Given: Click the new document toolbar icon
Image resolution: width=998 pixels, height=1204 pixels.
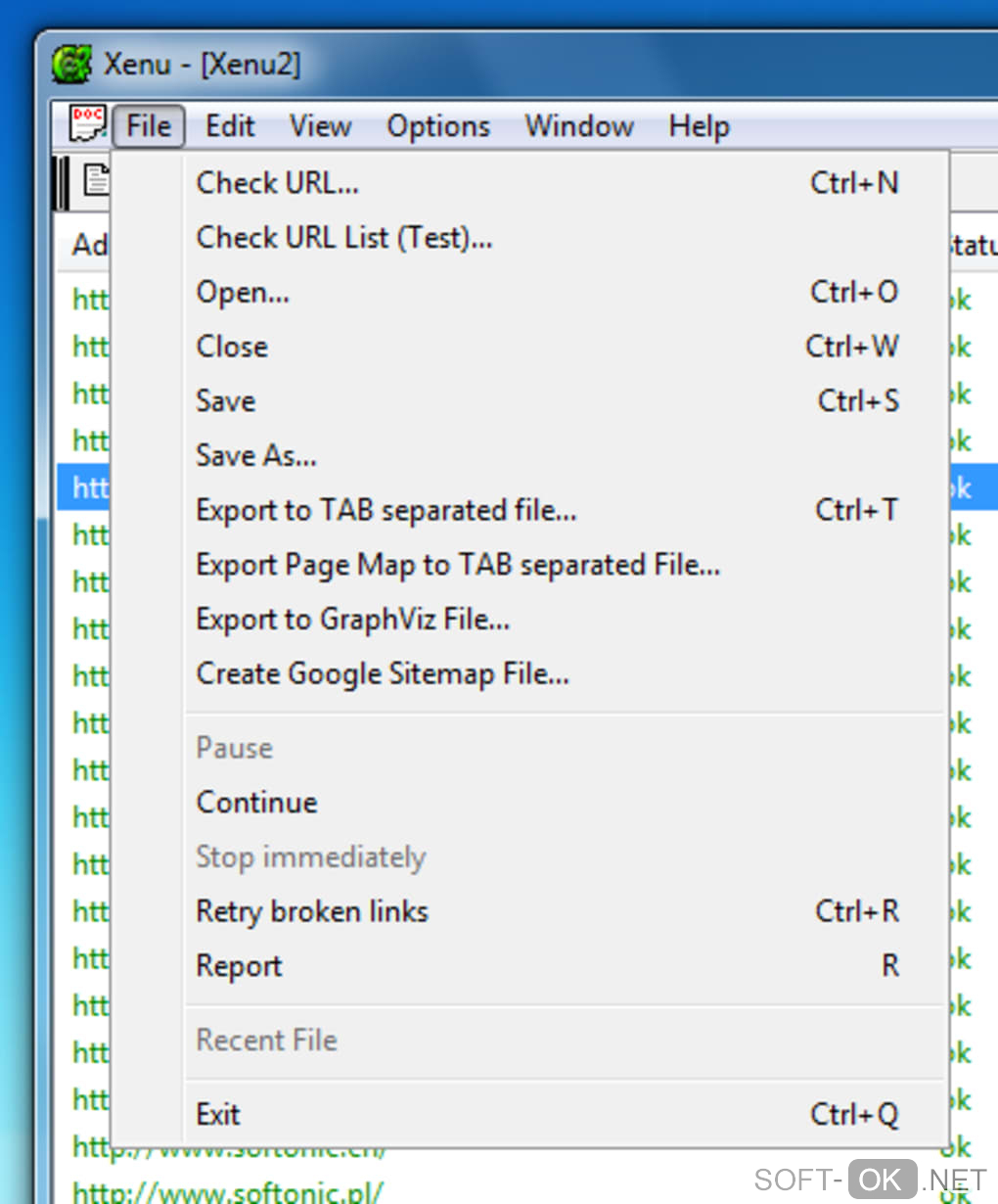Looking at the screenshot, I should click(x=96, y=180).
